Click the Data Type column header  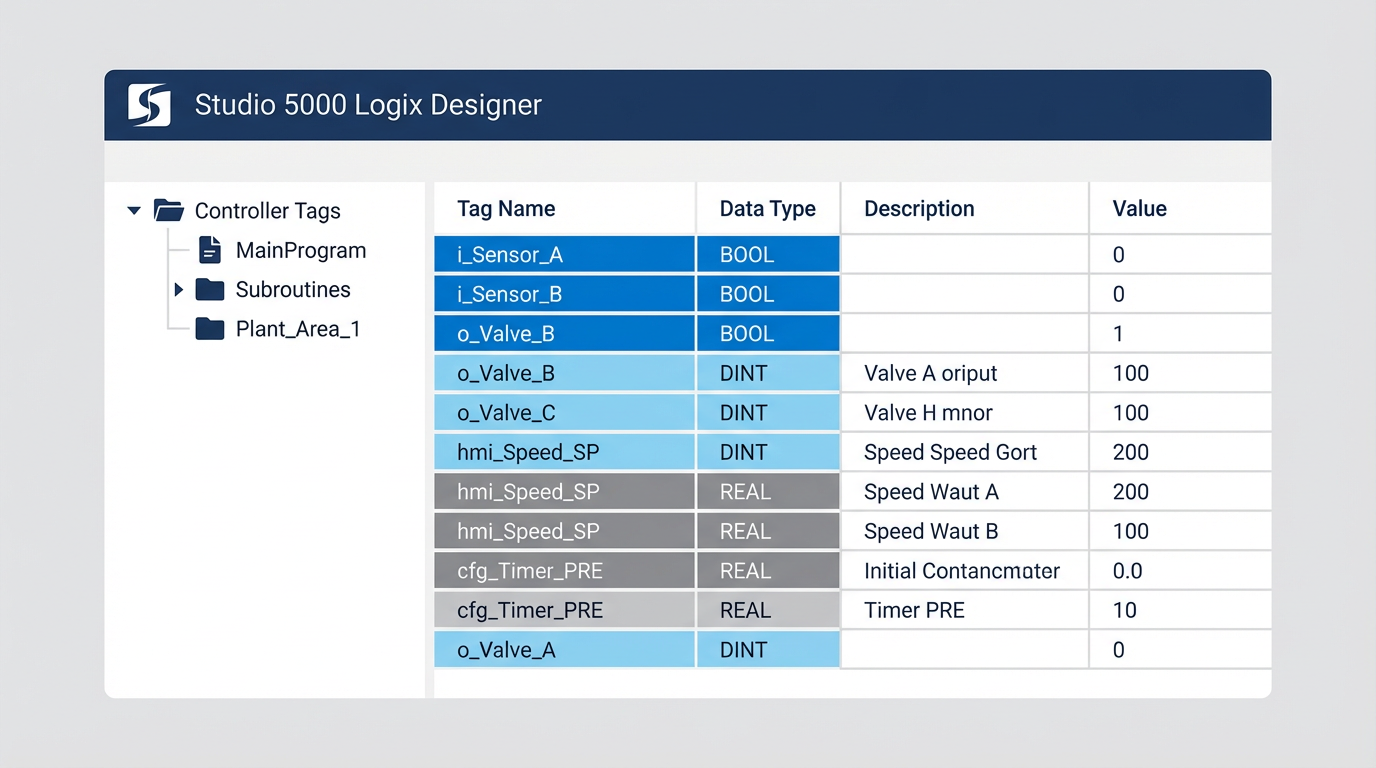tap(767, 209)
